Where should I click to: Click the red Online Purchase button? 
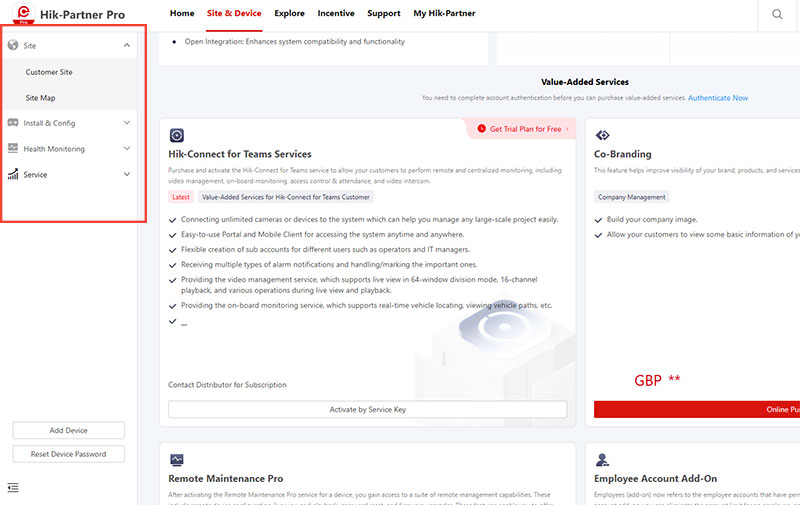click(697, 409)
